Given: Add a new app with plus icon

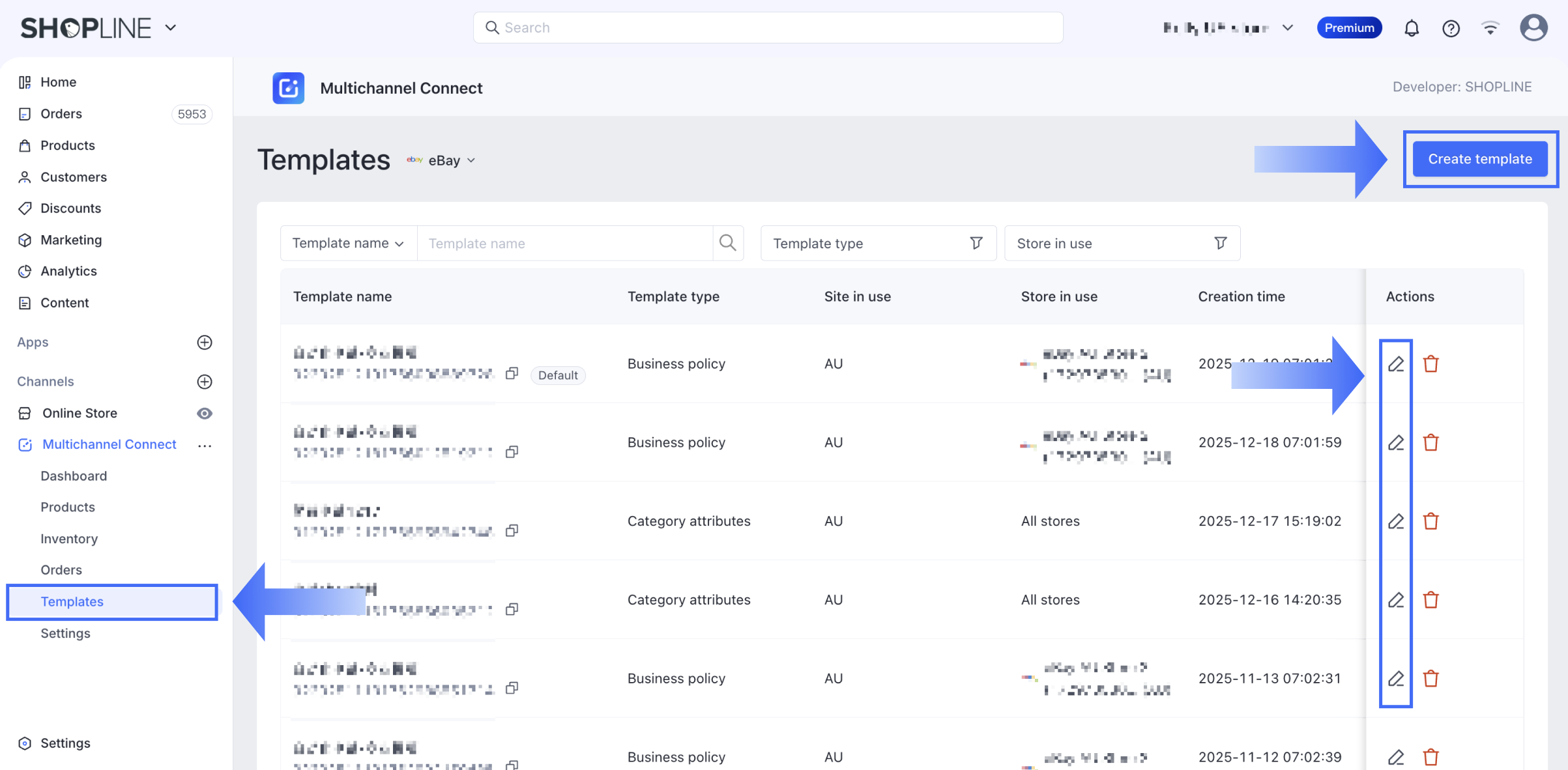Looking at the screenshot, I should [x=205, y=343].
